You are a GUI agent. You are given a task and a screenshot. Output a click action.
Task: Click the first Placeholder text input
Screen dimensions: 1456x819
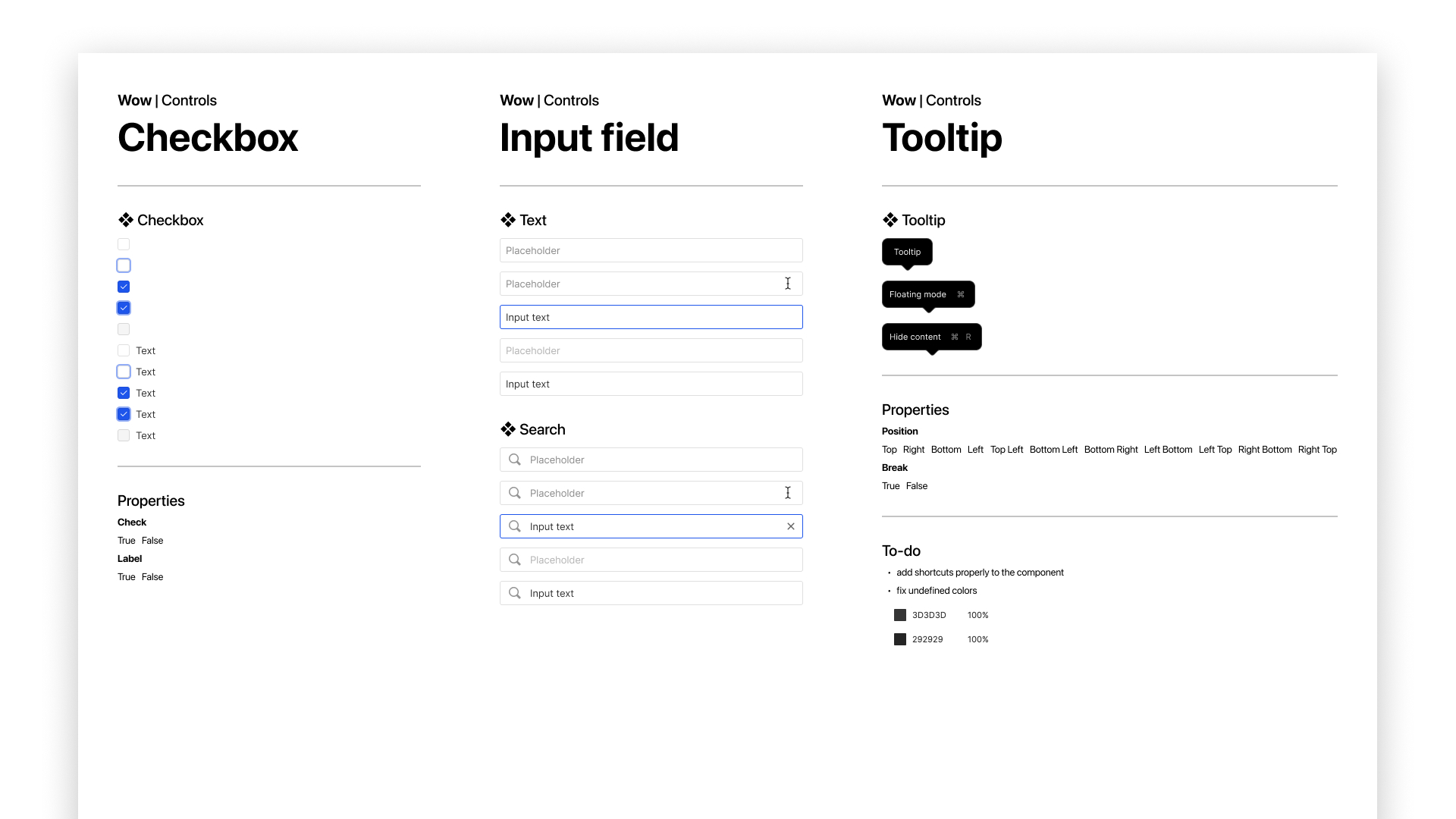[x=651, y=250]
